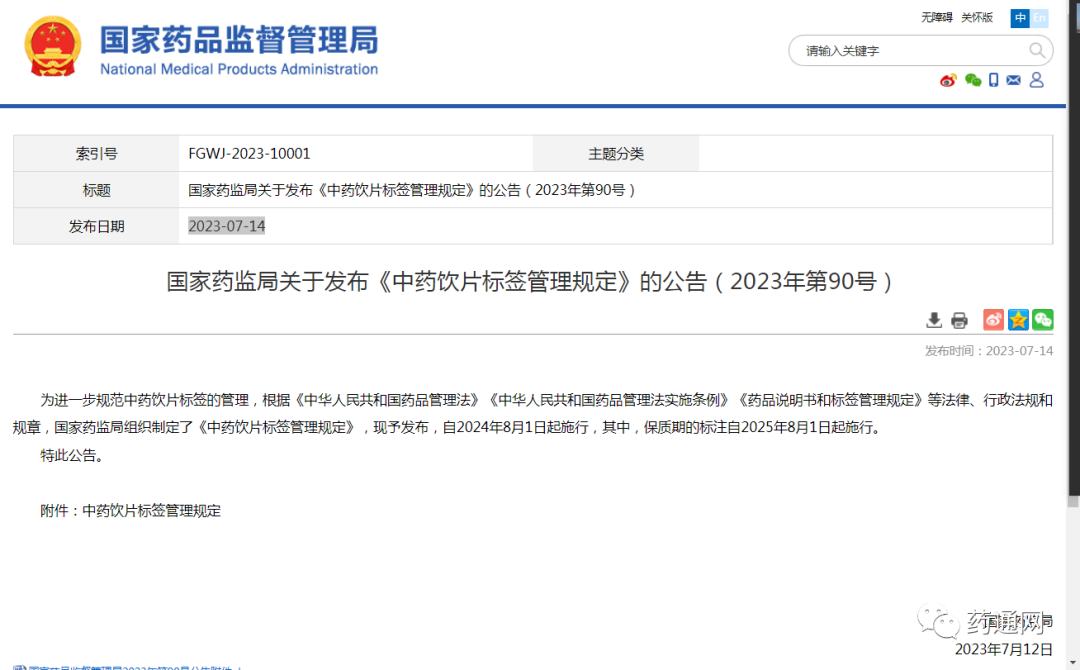Switch to Chinese language with 中 toggle

[1020, 18]
